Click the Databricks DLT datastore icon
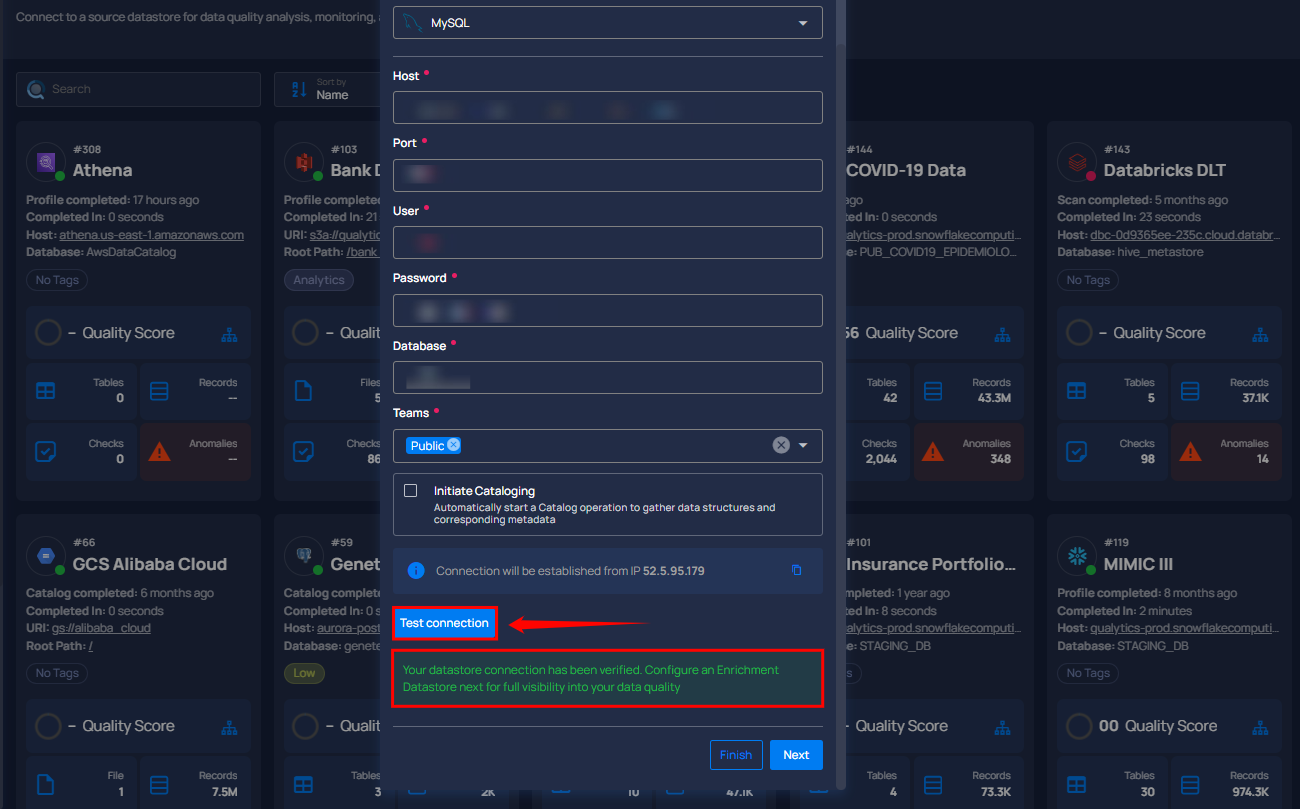 pos(1076,161)
